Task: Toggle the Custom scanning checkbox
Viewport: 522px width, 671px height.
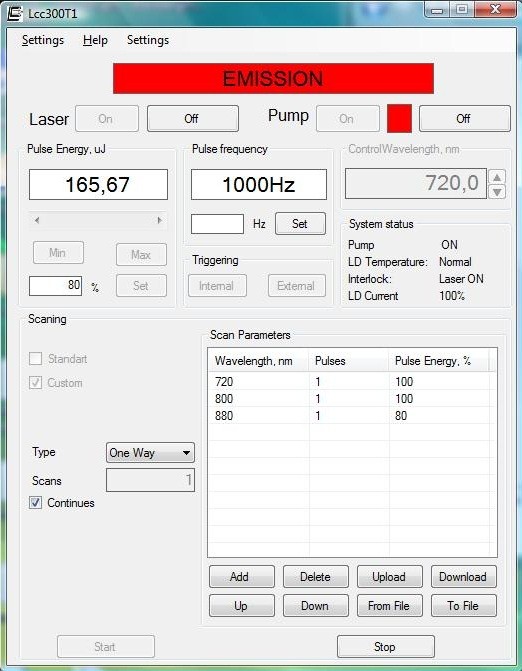Action: click(36, 382)
